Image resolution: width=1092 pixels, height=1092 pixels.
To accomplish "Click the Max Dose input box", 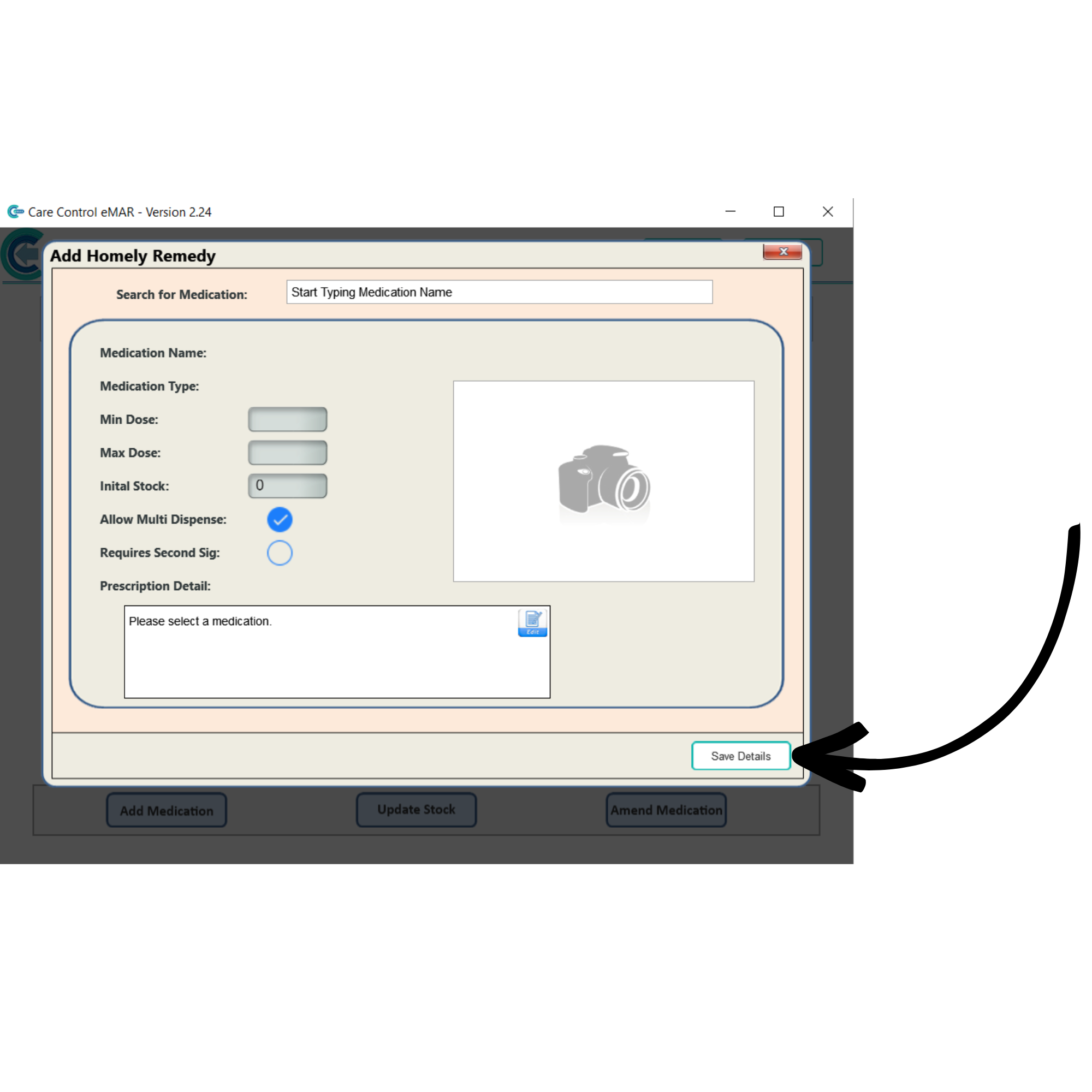I will (x=288, y=453).
